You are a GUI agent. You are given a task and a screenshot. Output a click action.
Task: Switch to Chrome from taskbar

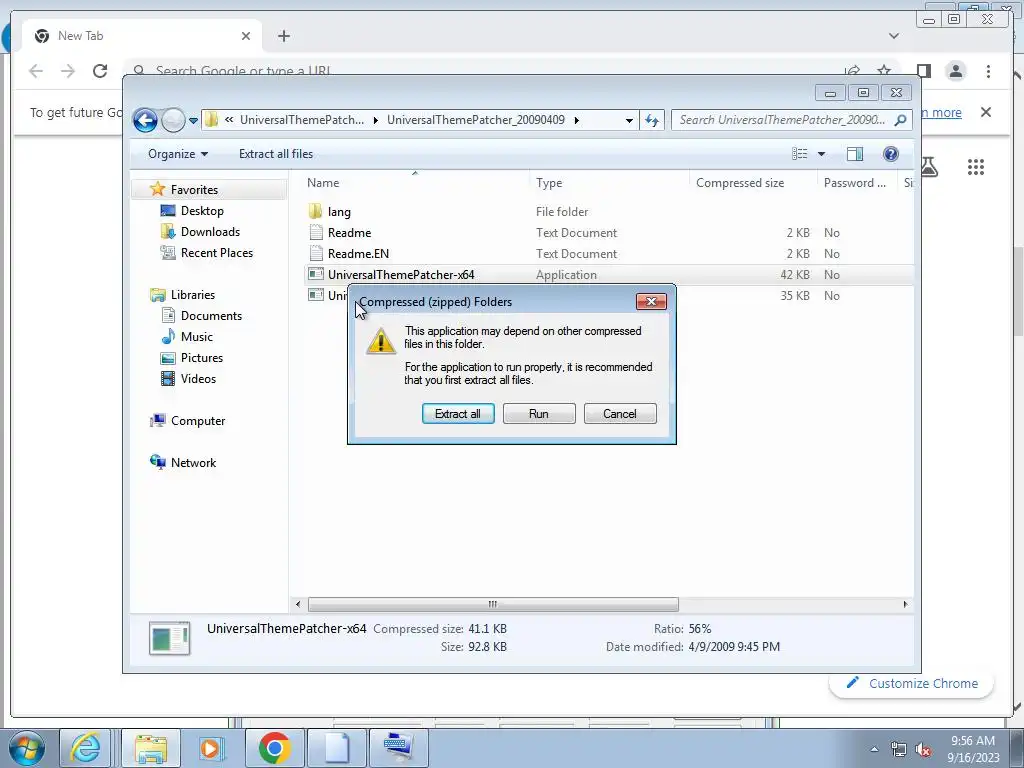click(x=274, y=748)
